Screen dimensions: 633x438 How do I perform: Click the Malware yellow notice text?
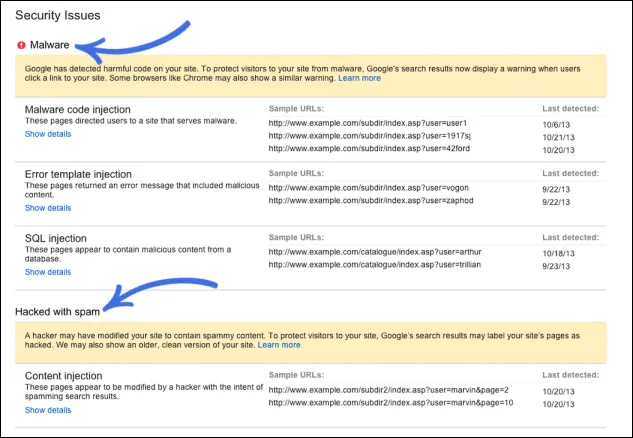pos(302,73)
